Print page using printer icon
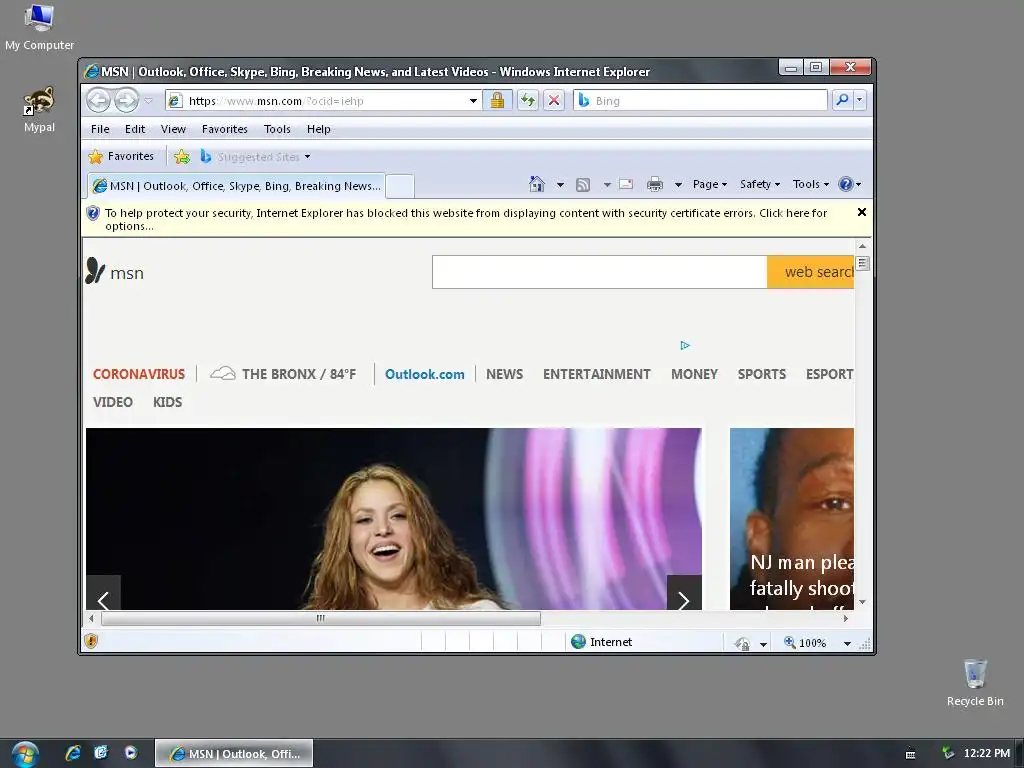The image size is (1024, 768). [x=654, y=184]
